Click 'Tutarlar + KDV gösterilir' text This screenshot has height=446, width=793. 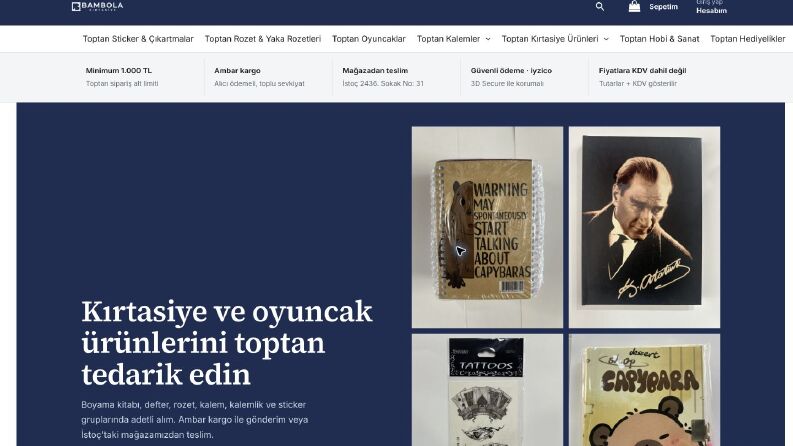(638, 84)
